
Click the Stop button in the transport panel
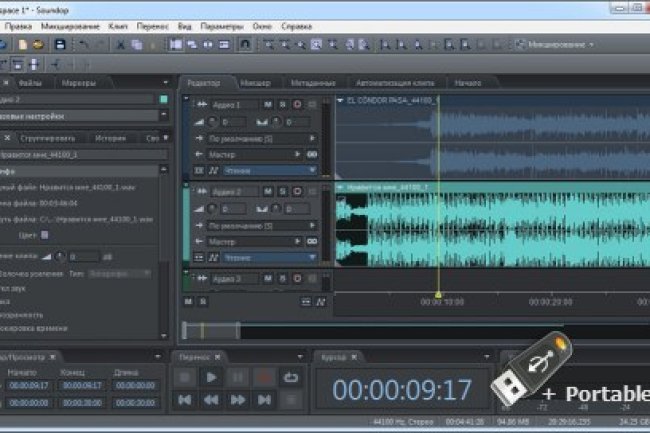[184, 377]
